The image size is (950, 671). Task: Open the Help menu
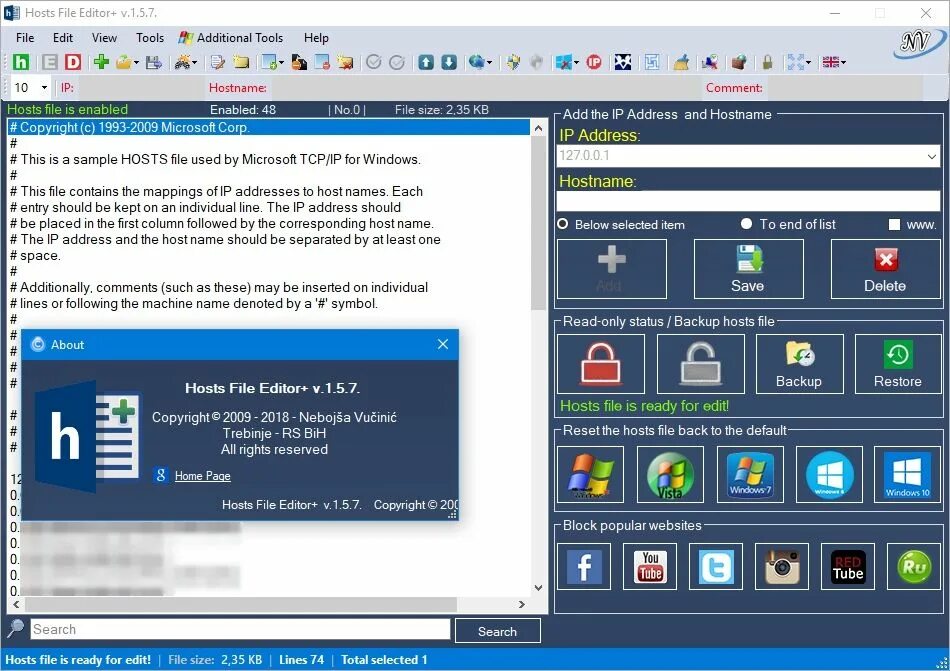(316, 38)
